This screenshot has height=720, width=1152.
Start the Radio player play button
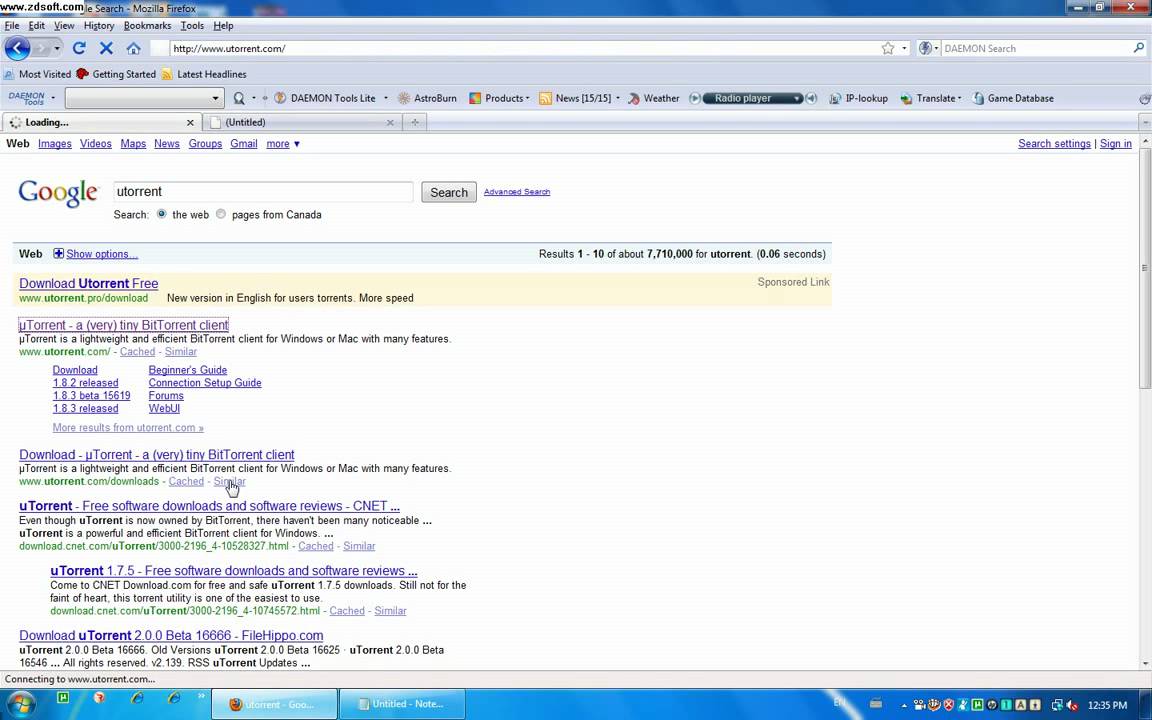point(694,98)
